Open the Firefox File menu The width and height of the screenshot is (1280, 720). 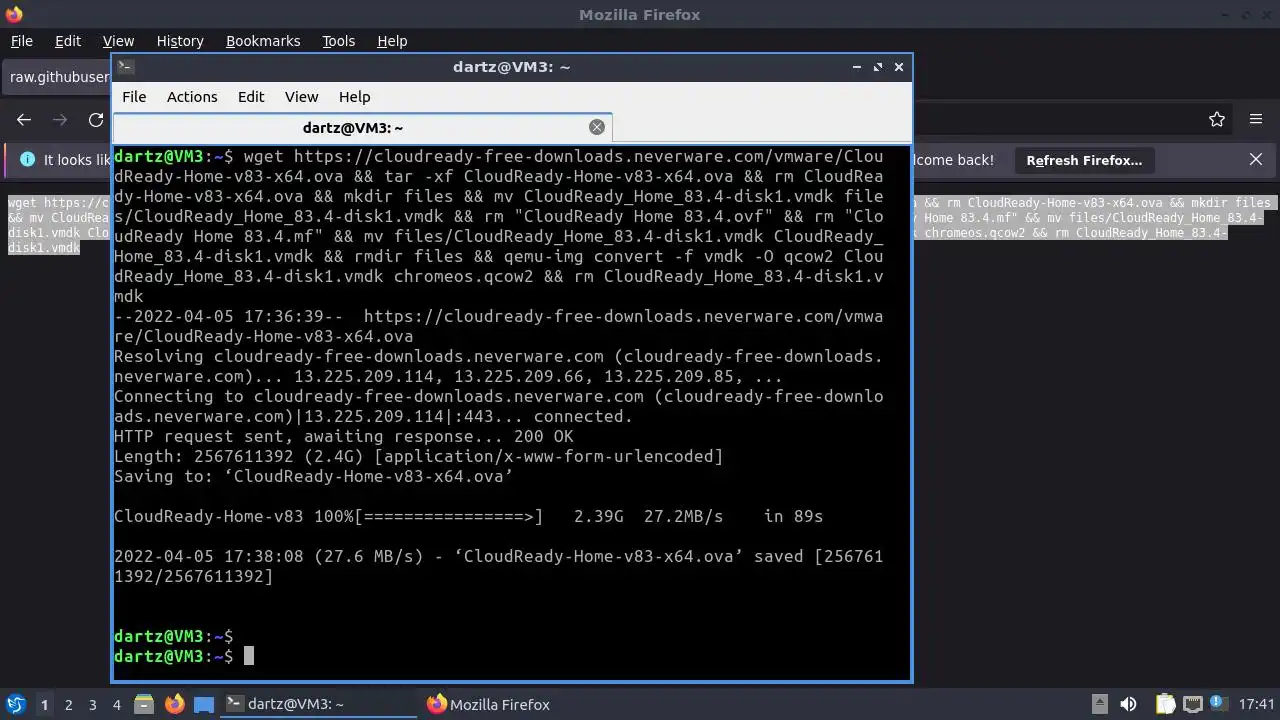(x=22, y=41)
